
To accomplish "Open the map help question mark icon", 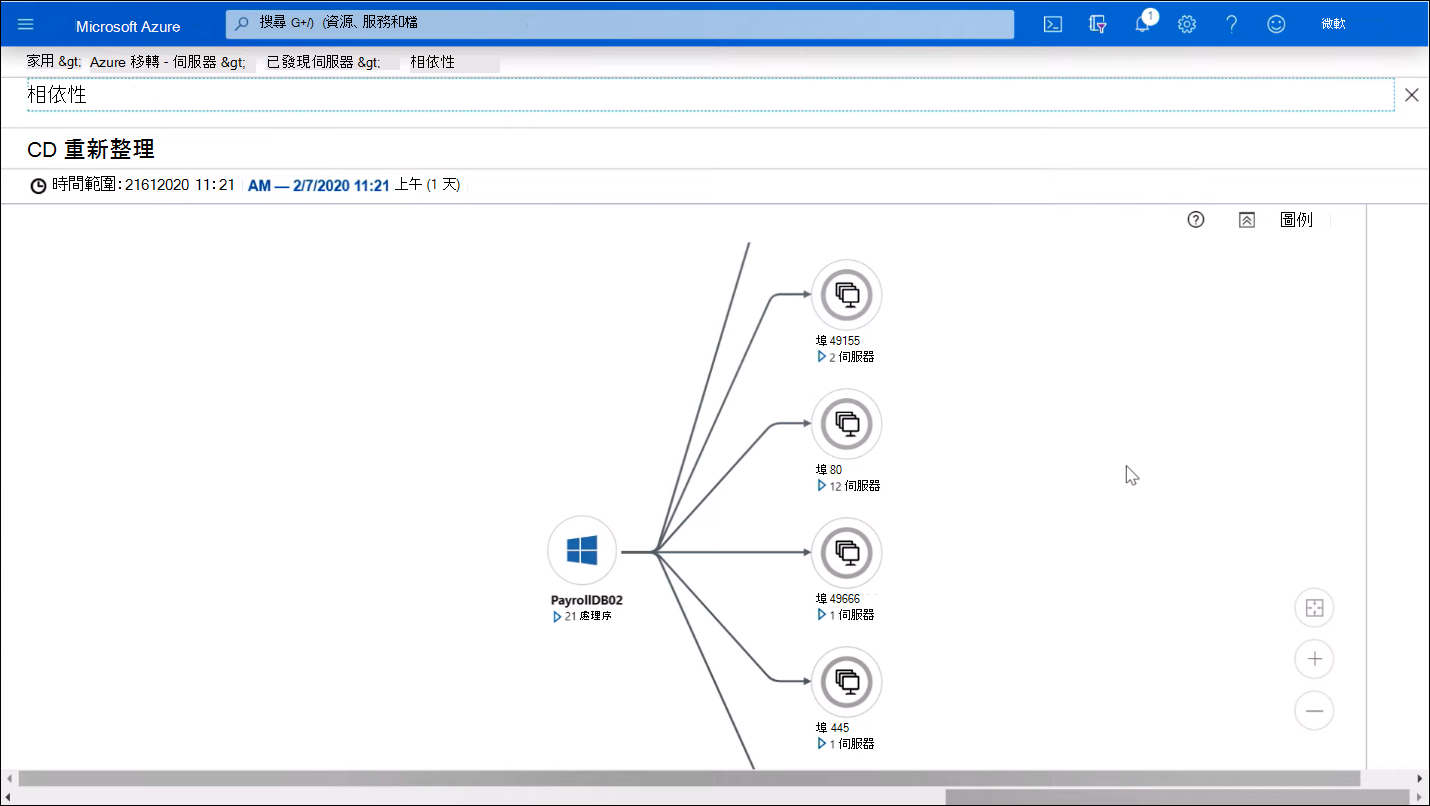I will point(1196,220).
